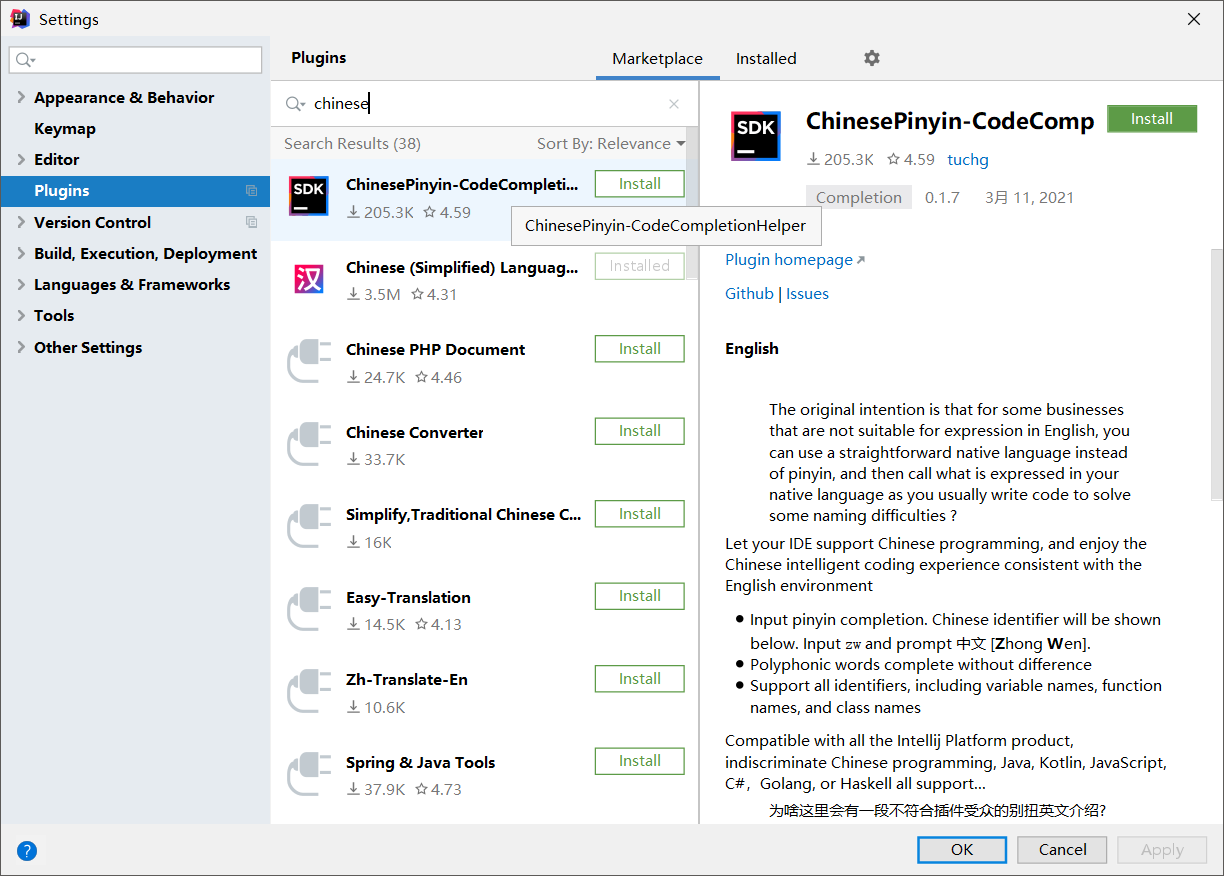
Task: Expand Build, Execution, Deployment section
Action: pyautogui.click(x=22, y=253)
